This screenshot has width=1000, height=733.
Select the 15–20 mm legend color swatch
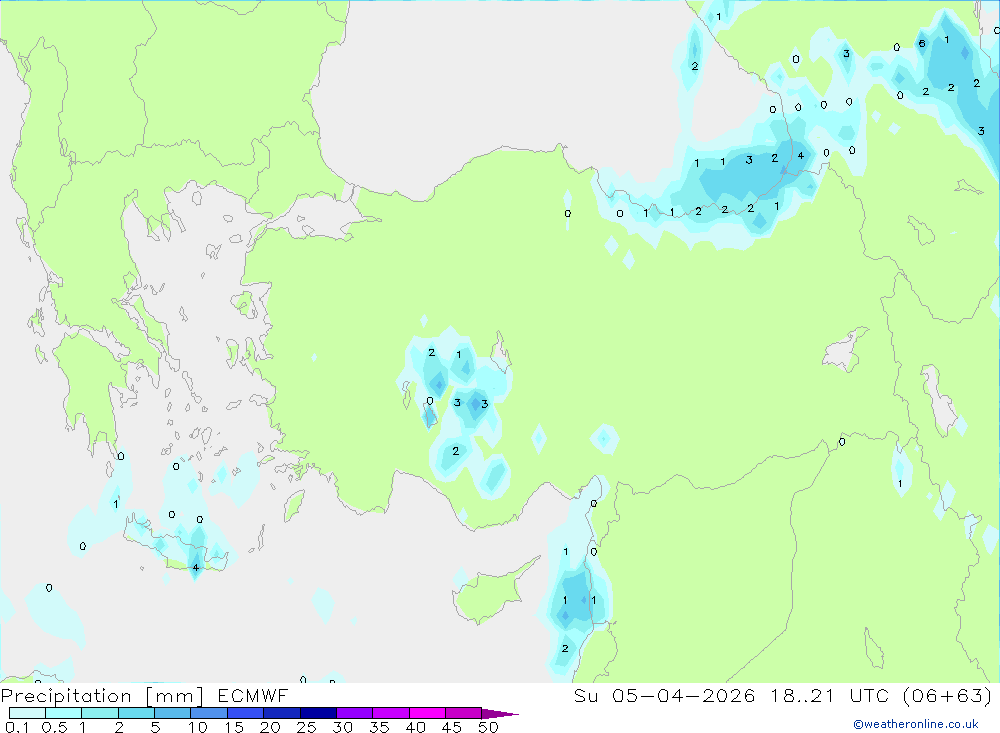(246, 713)
